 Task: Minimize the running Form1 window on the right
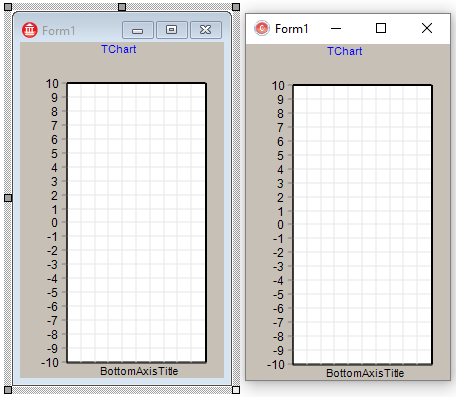click(x=336, y=29)
